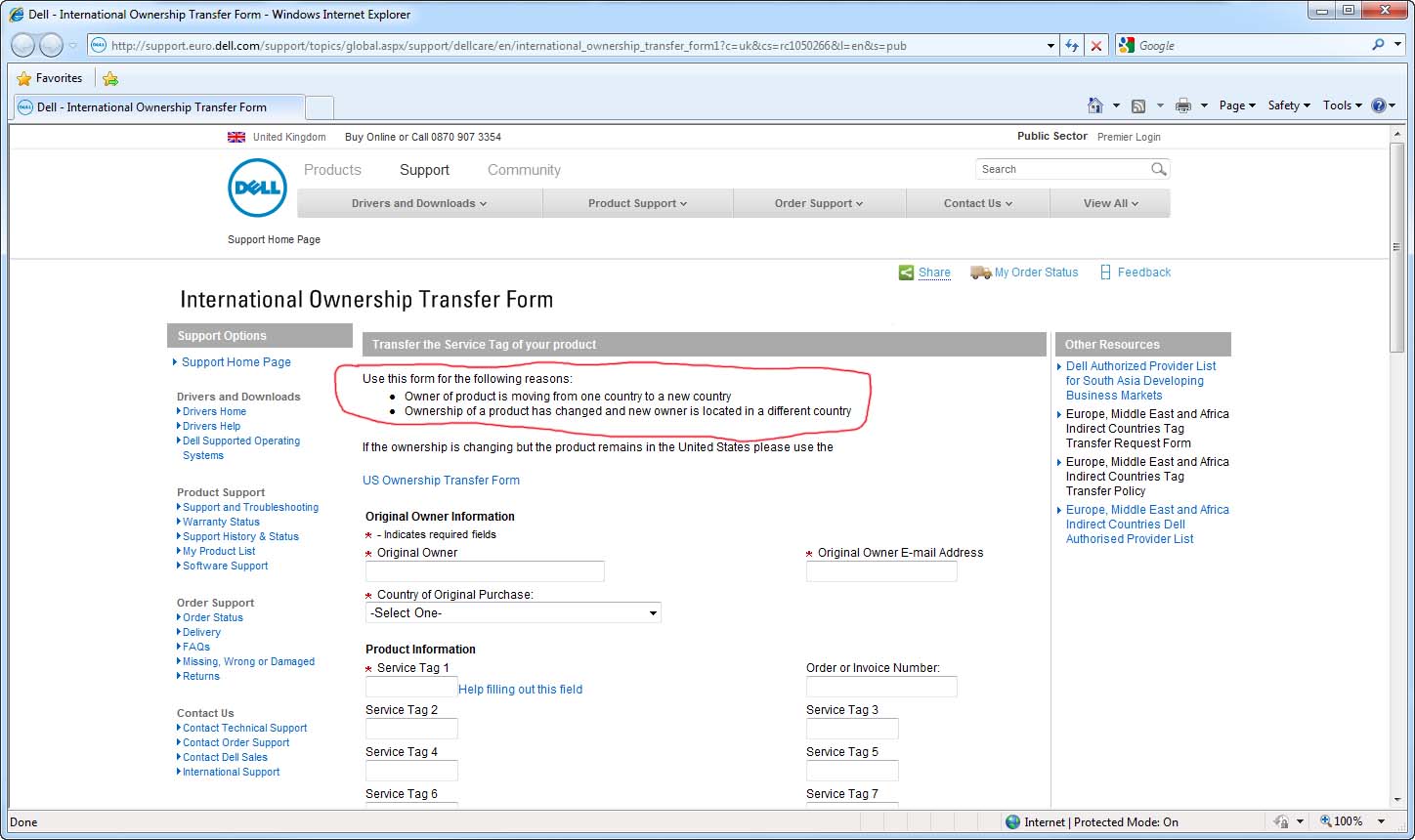
Task: Click Software Support sidebar link
Action: click(x=225, y=566)
